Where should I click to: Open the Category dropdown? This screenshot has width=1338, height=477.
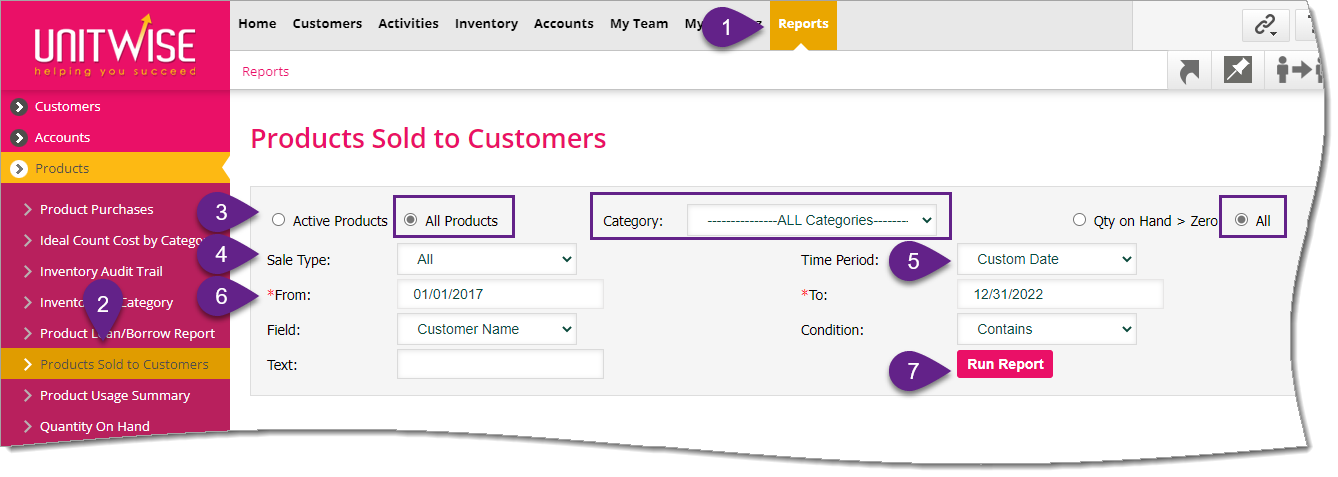[811, 220]
